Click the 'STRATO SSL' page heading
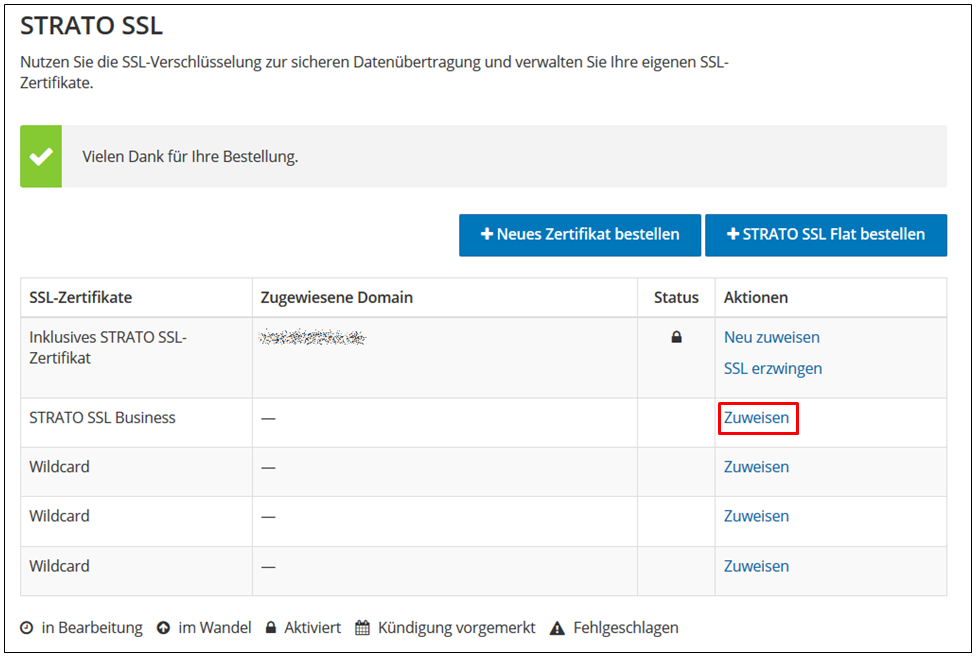 coord(91,26)
